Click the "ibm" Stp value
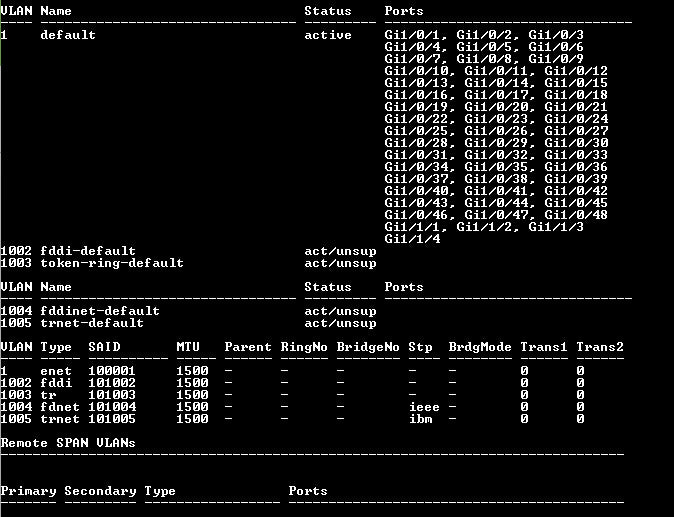 (x=420, y=419)
